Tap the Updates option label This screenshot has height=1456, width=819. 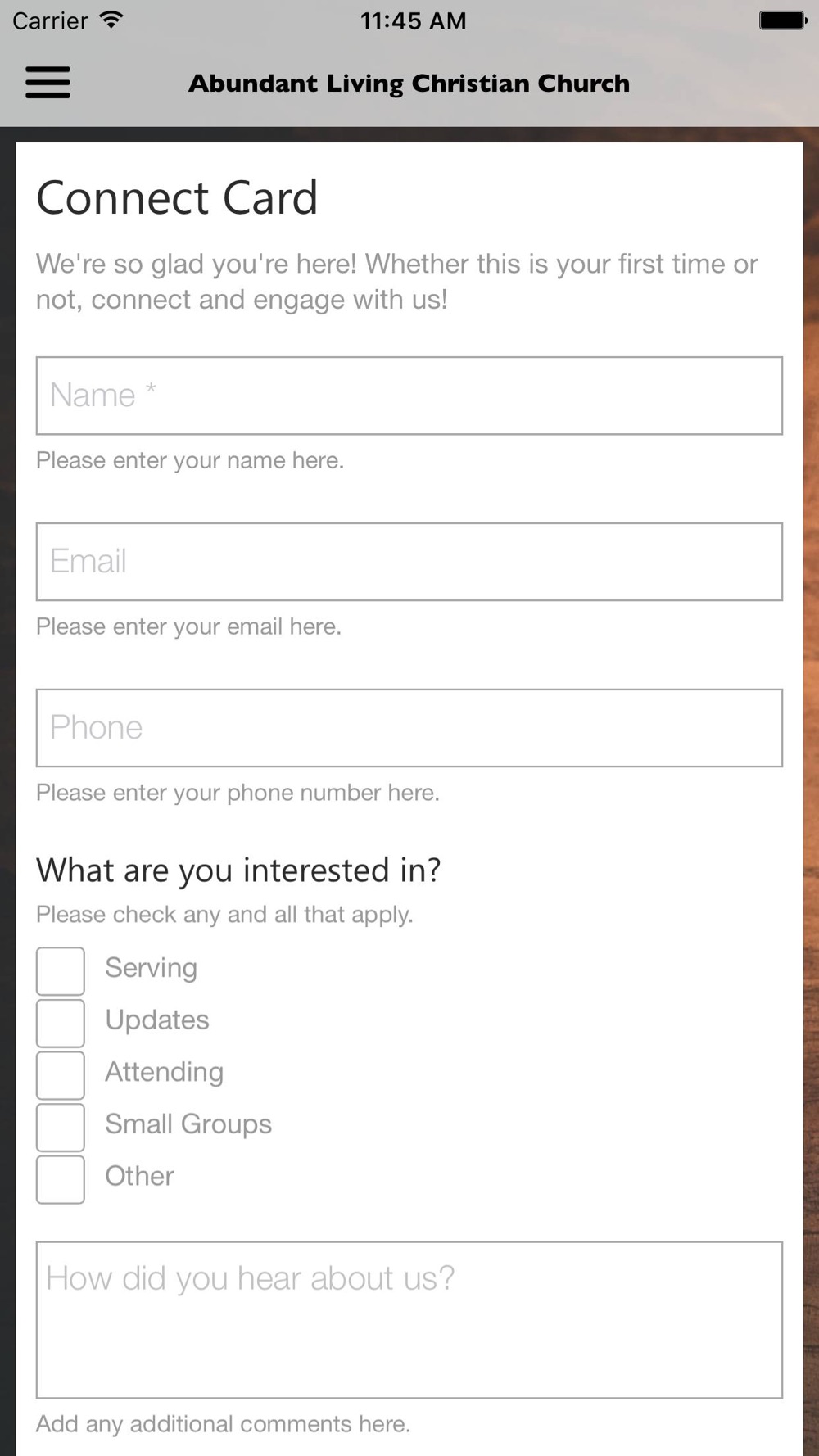point(157,1020)
